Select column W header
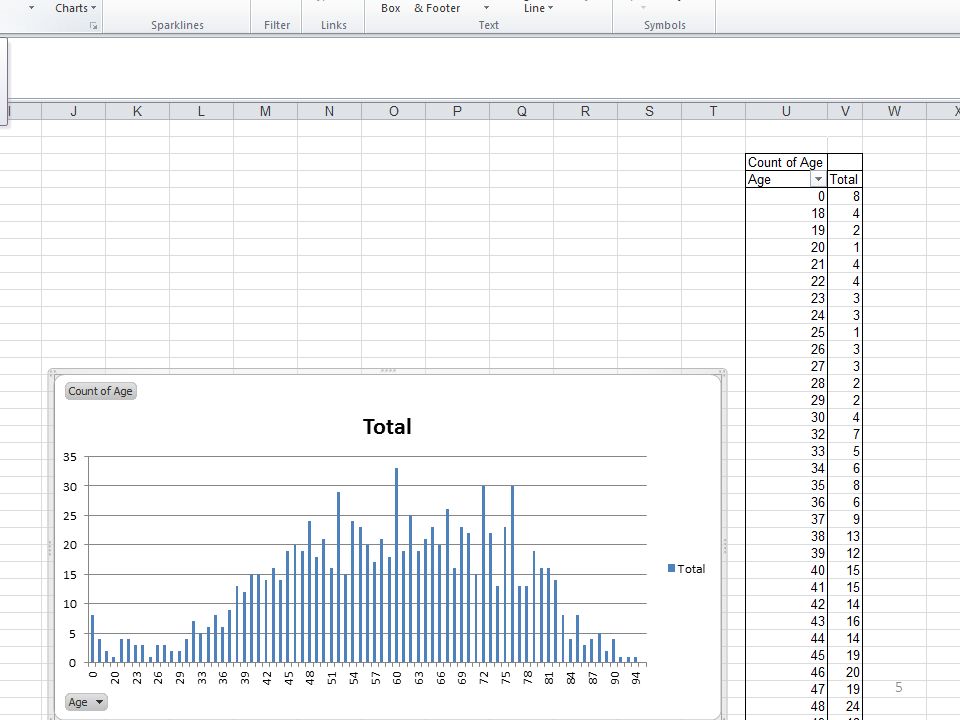 tap(894, 111)
